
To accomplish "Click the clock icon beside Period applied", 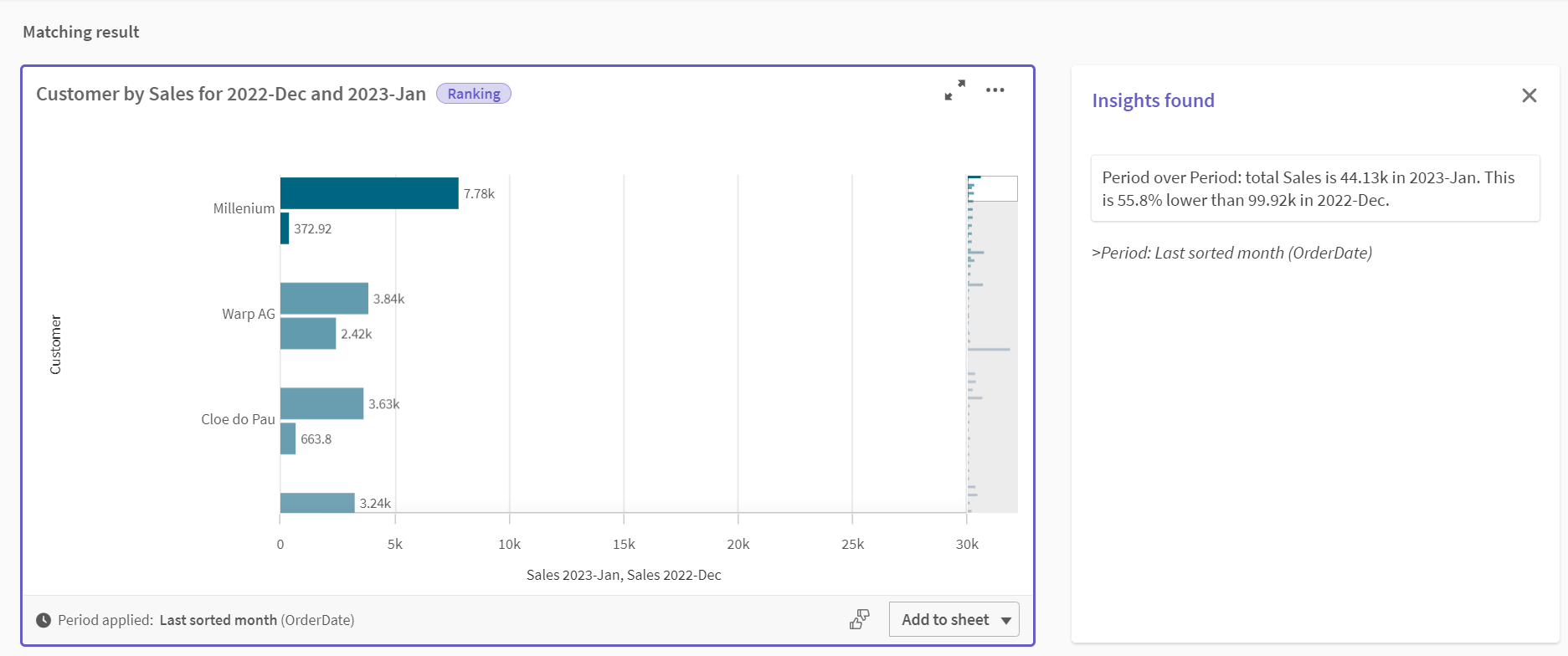I will [x=44, y=620].
